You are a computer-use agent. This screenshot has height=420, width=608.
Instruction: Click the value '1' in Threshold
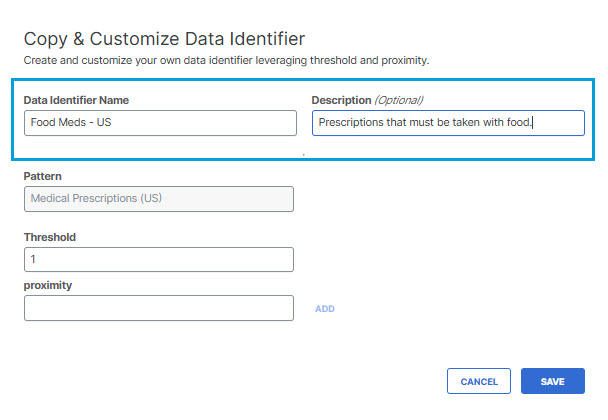tap(33, 259)
